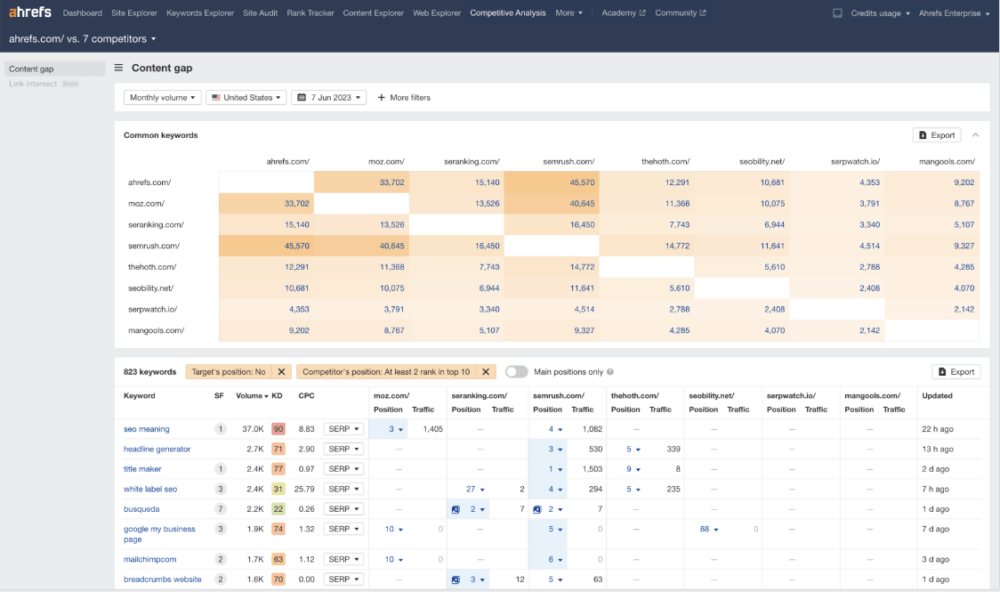Click the Export icon on the keywords table

(942, 371)
